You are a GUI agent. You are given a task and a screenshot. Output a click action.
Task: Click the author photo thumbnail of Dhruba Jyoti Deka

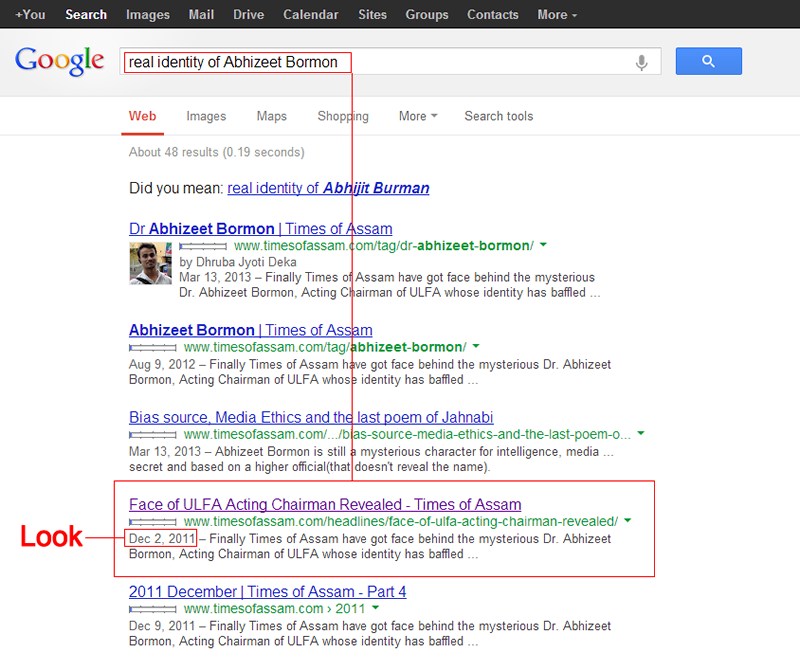coord(150,263)
